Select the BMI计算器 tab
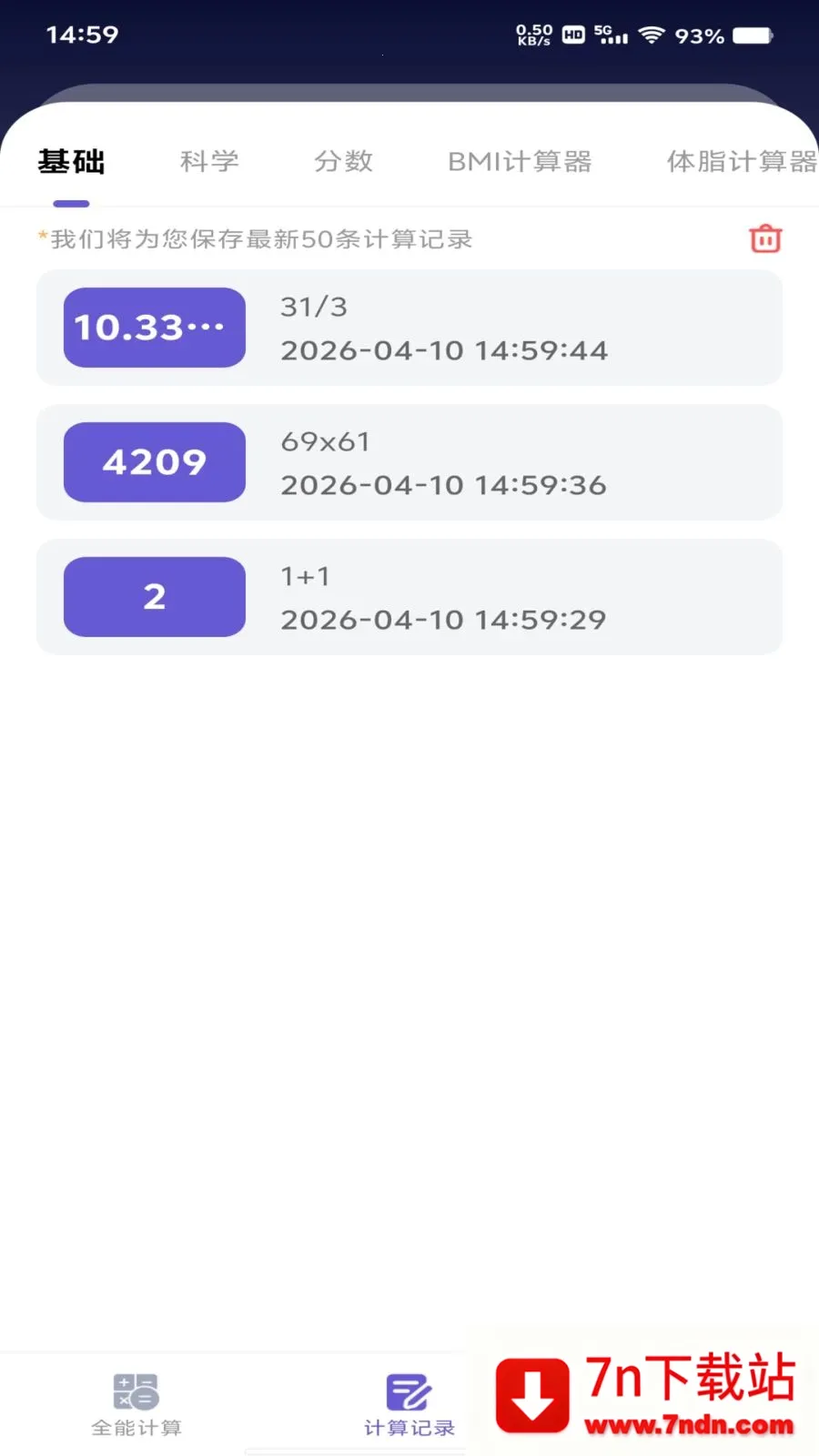Viewport: 819px width, 1456px height. (520, 162)
